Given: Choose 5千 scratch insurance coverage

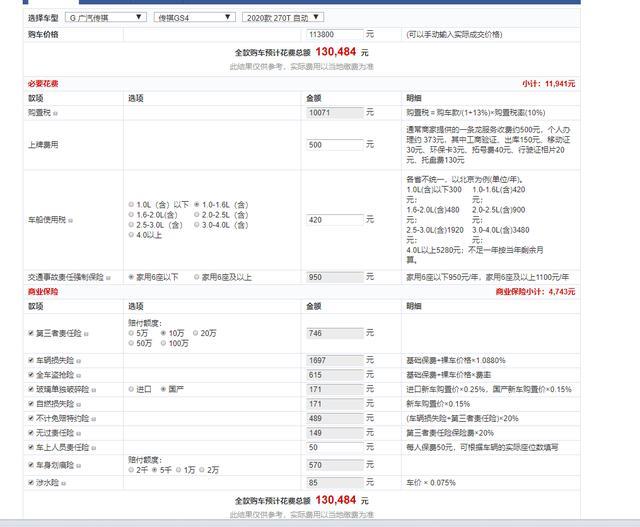Looking at the screenshot, I should point(155,470).
